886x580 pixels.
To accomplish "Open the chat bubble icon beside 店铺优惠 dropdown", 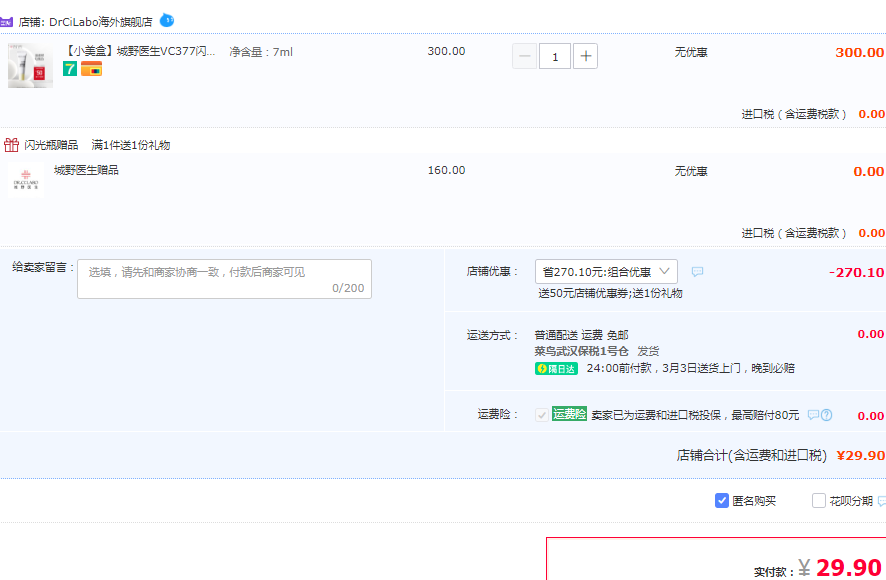I will click(697, 272).
